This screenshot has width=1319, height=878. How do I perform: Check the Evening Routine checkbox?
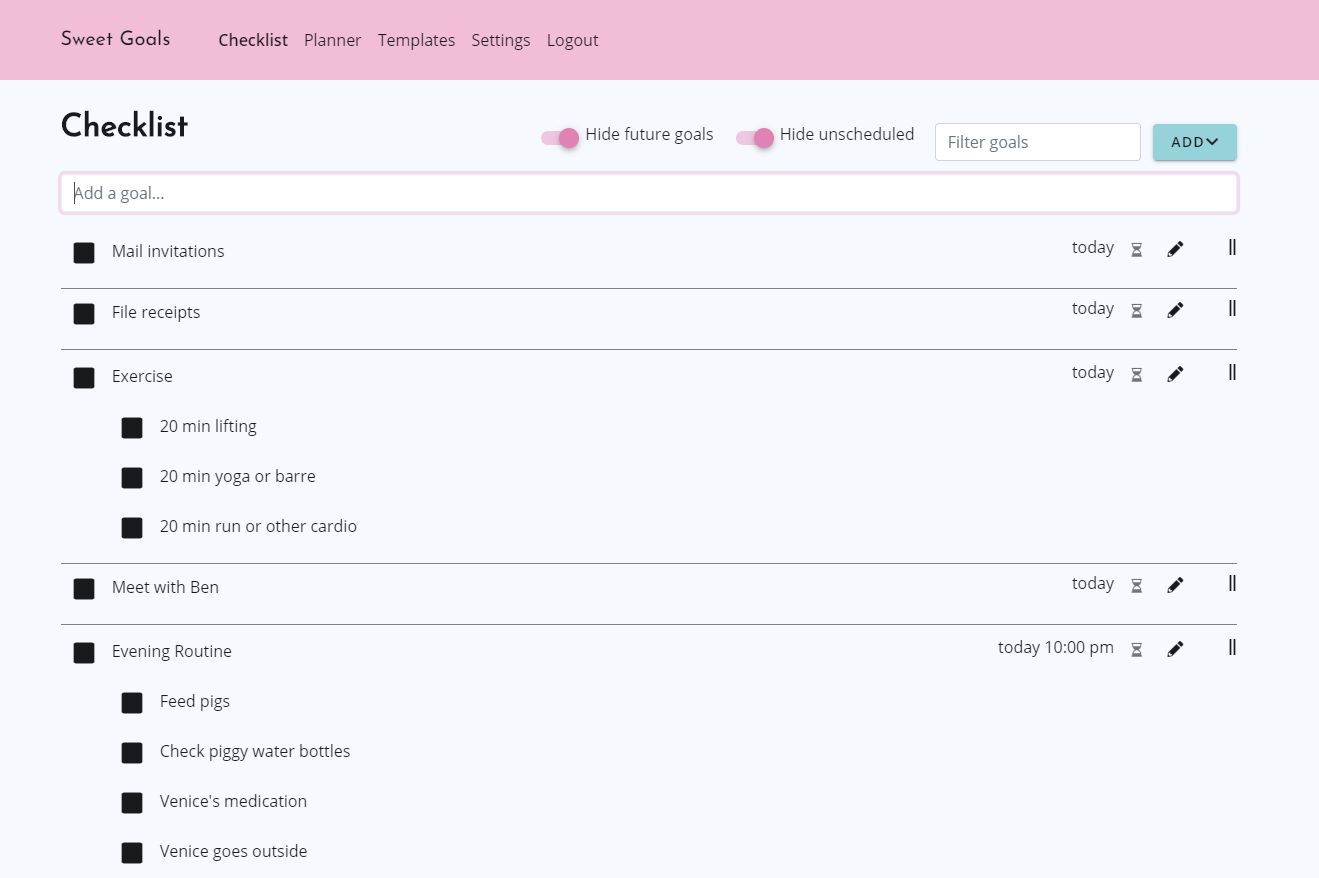click(x=84, y=653)
